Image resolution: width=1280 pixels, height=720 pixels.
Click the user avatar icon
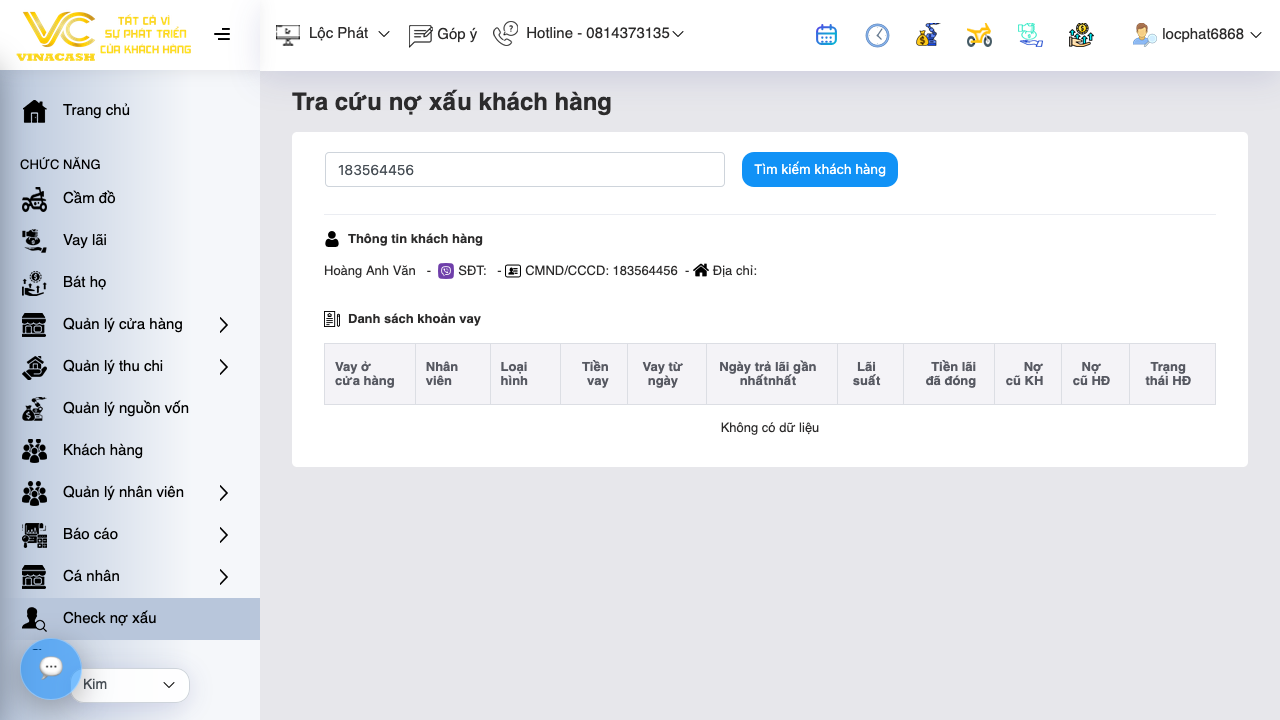tap(1145, 35)
